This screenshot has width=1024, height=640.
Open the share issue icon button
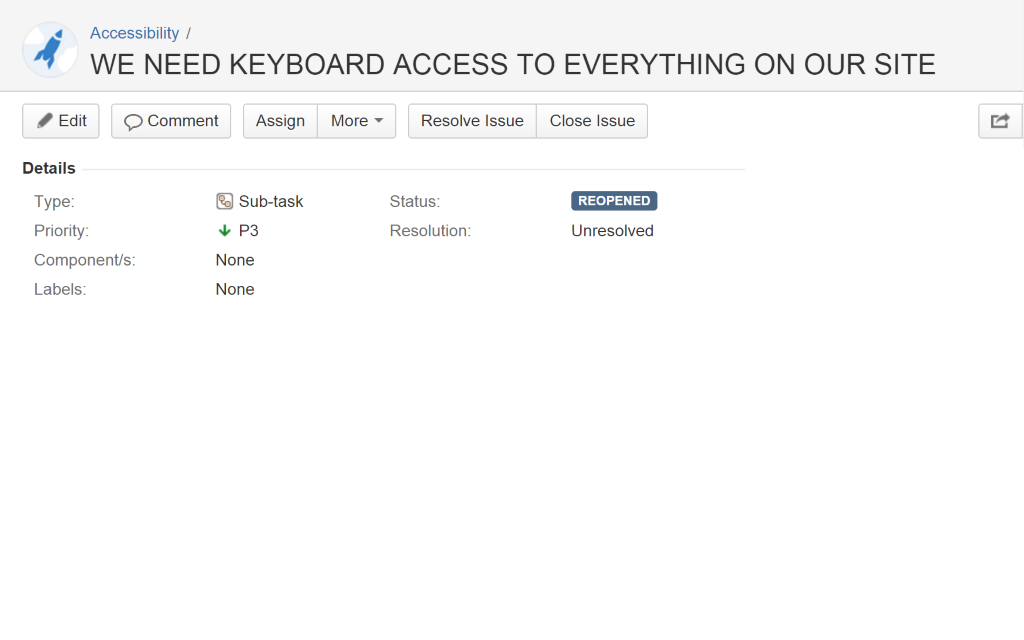(x=1000, y=121)
